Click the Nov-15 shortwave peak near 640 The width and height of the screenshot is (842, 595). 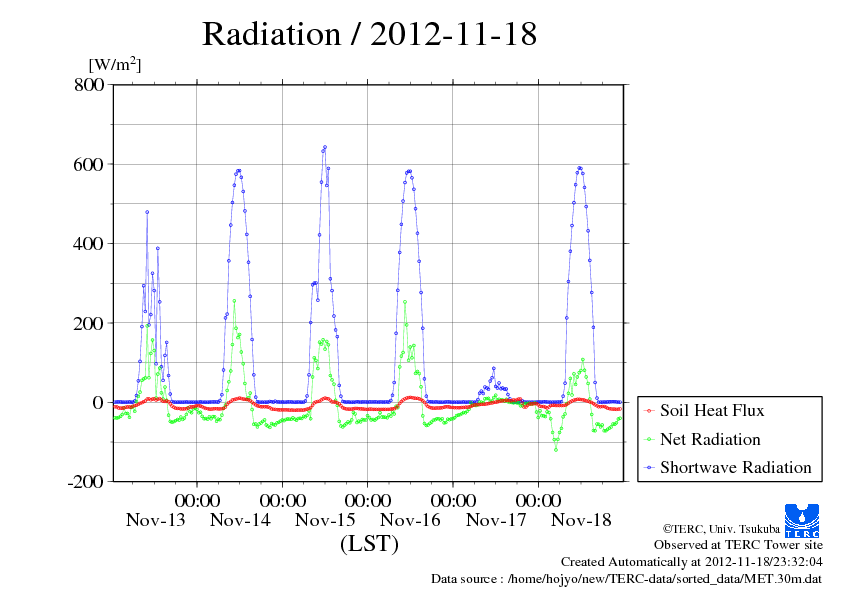[x=325, y=147]
